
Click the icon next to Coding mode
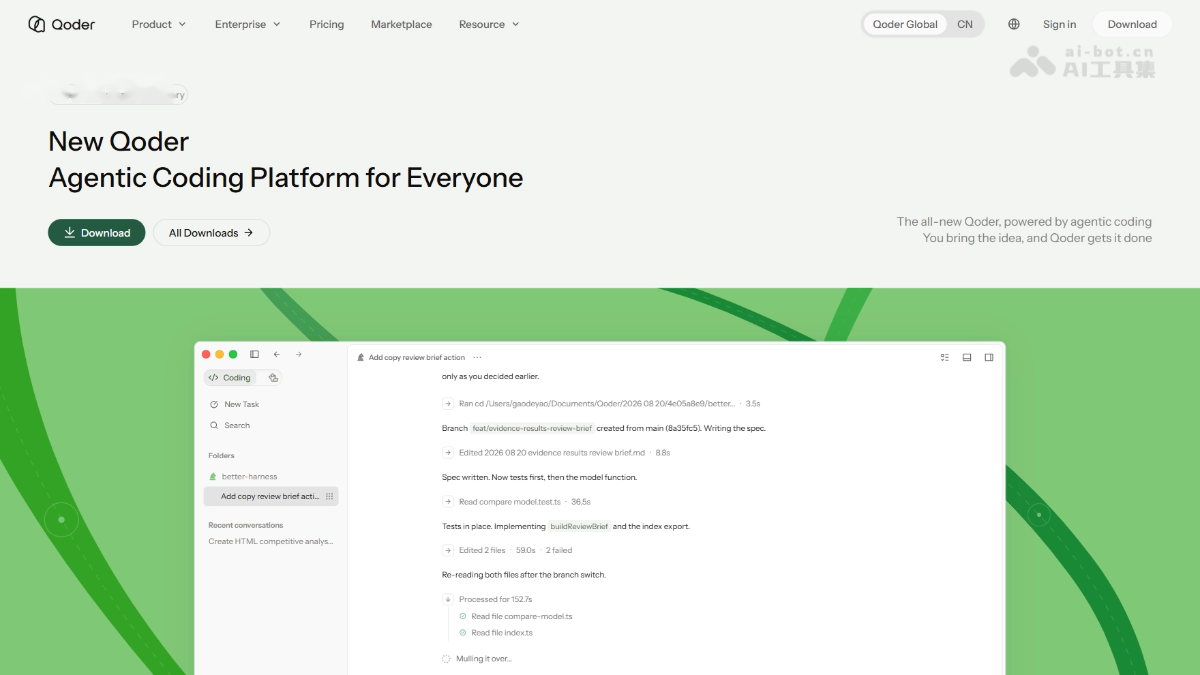[x=273, y=378]
